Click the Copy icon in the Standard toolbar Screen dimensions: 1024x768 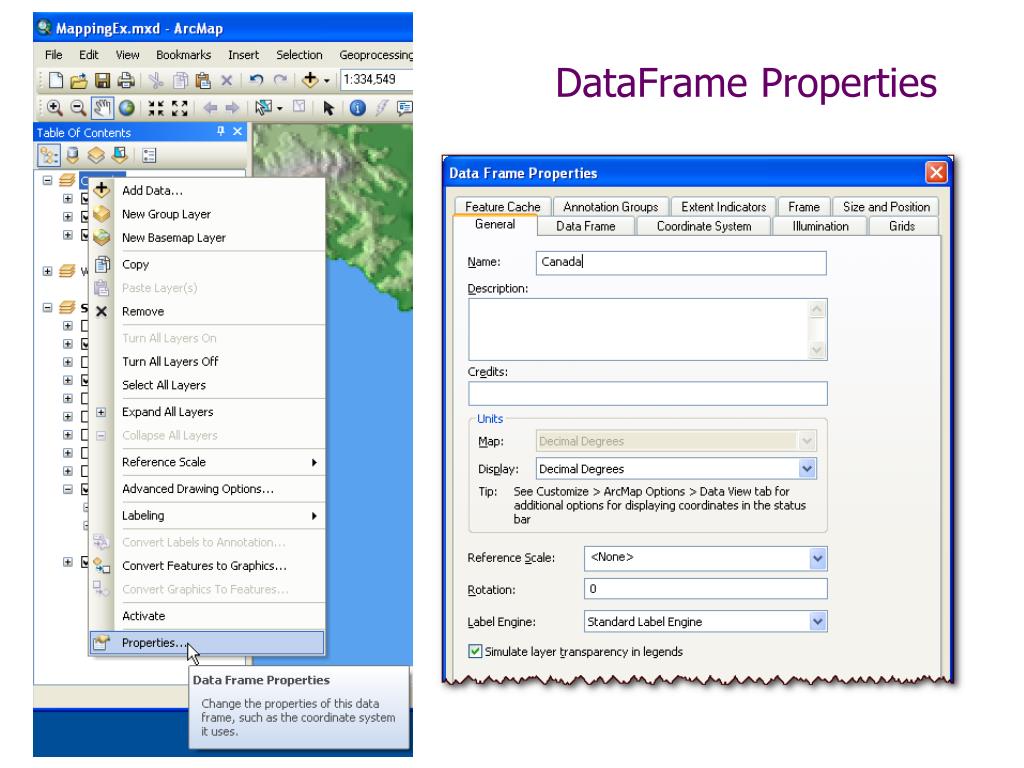click(180, 80)
